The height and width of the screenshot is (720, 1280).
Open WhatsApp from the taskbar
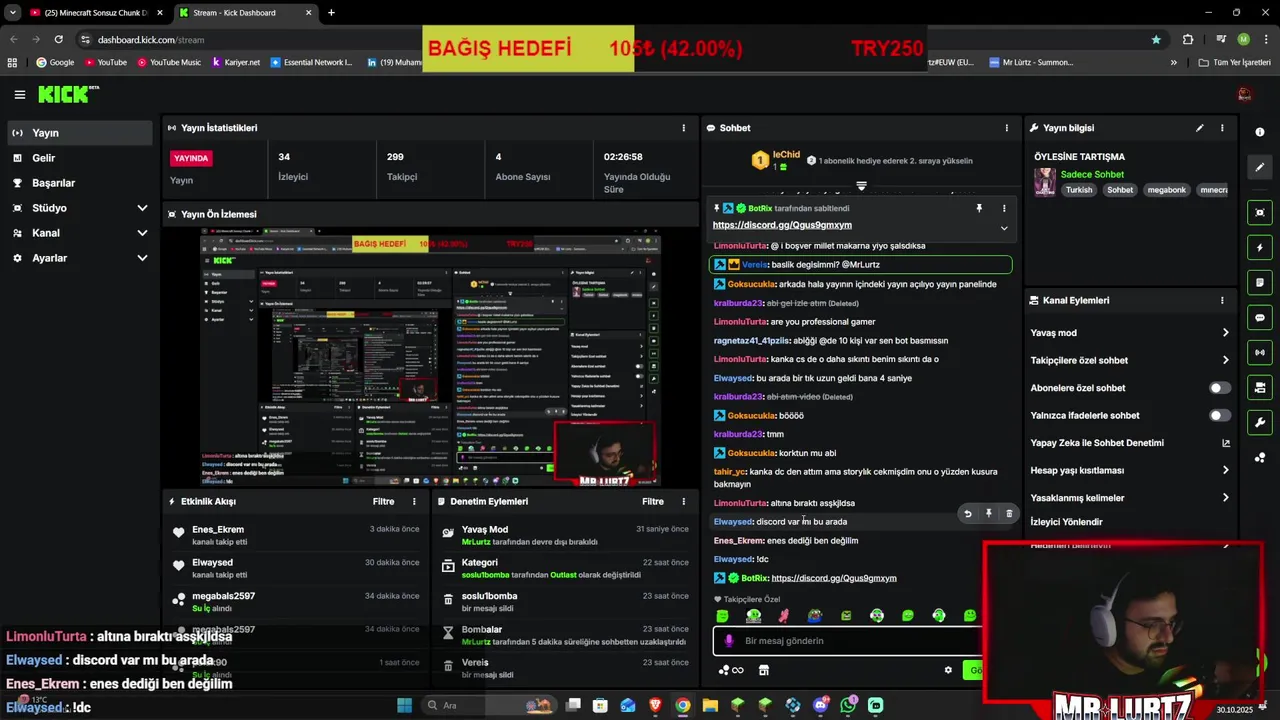[x=848, y=705]
